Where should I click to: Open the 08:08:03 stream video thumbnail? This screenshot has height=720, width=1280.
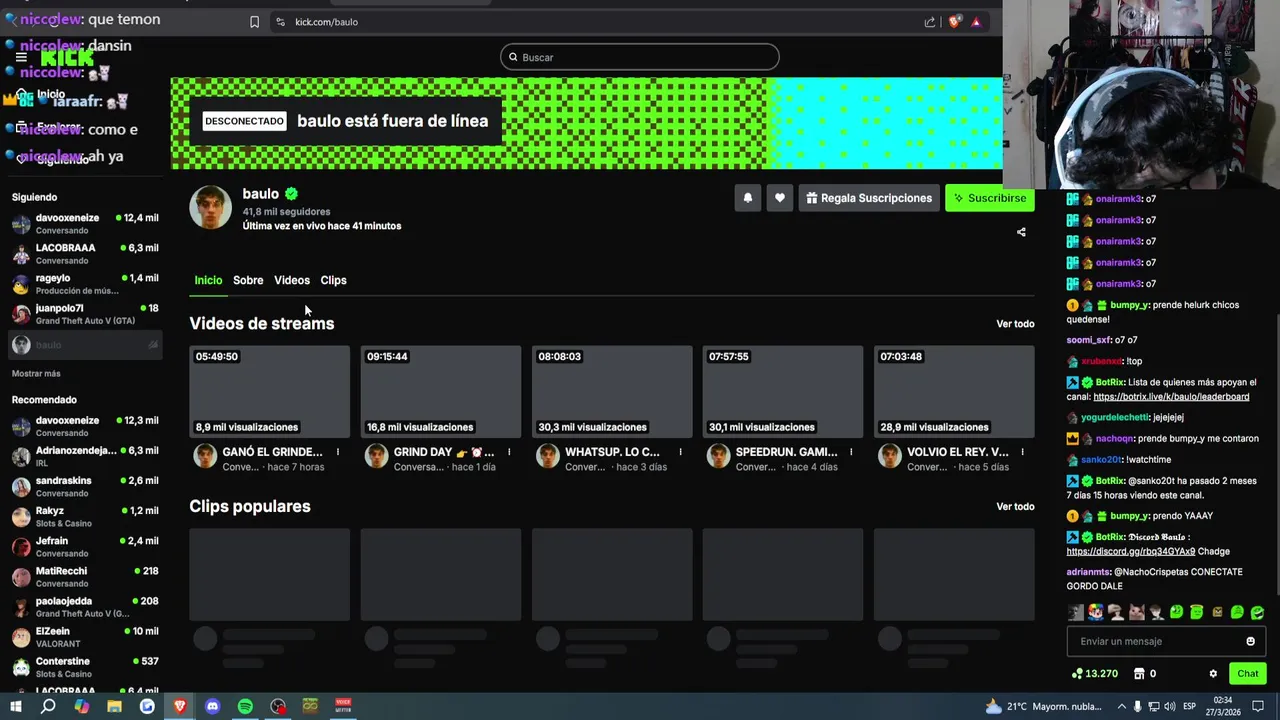(x=612, y=391)
